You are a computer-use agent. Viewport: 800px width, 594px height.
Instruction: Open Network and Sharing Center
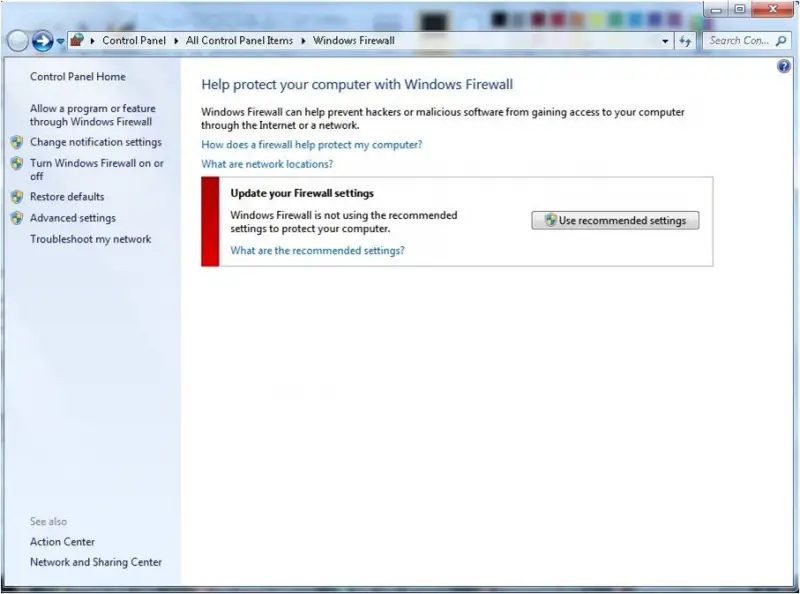coord(95,562)
